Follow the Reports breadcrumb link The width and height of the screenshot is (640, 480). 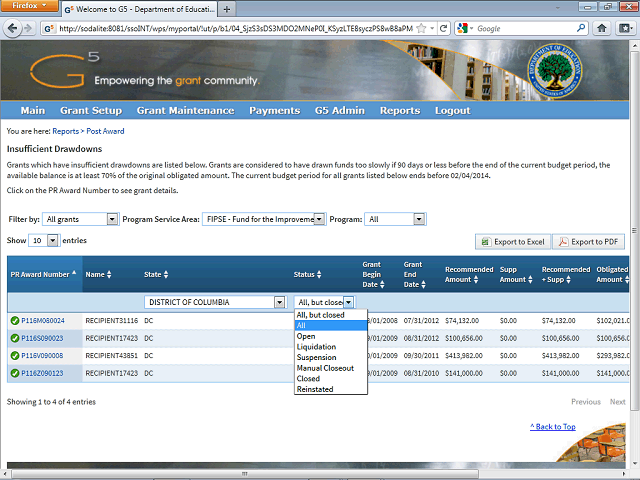click(x=65, y=131)
